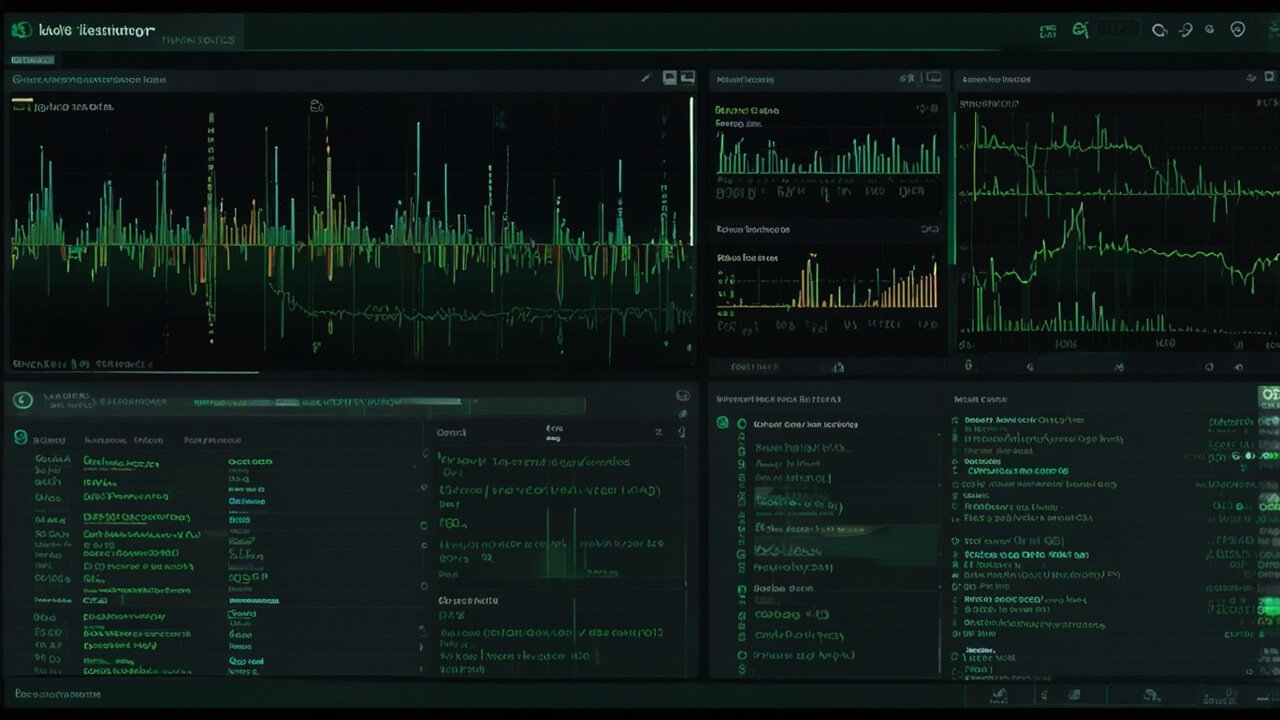Expand the menu icon at the lower-left panel's top-right corner
The width and height of the screenshot is (1280, 720).
click(x=683, y=396)
